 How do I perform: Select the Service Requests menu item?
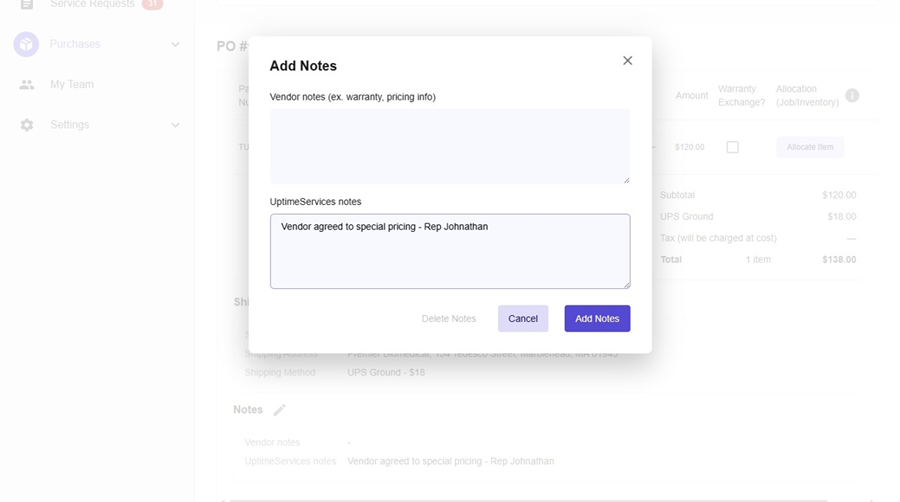point(92,5)
